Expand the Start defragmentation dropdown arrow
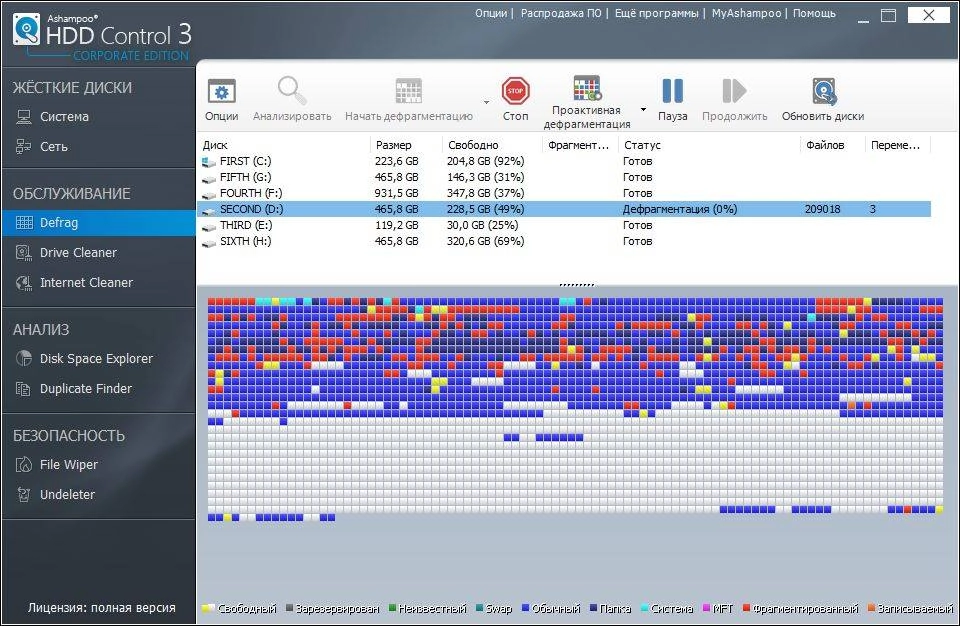The width and height of the screenshot is (960, 626). click(x=487, y=102)
